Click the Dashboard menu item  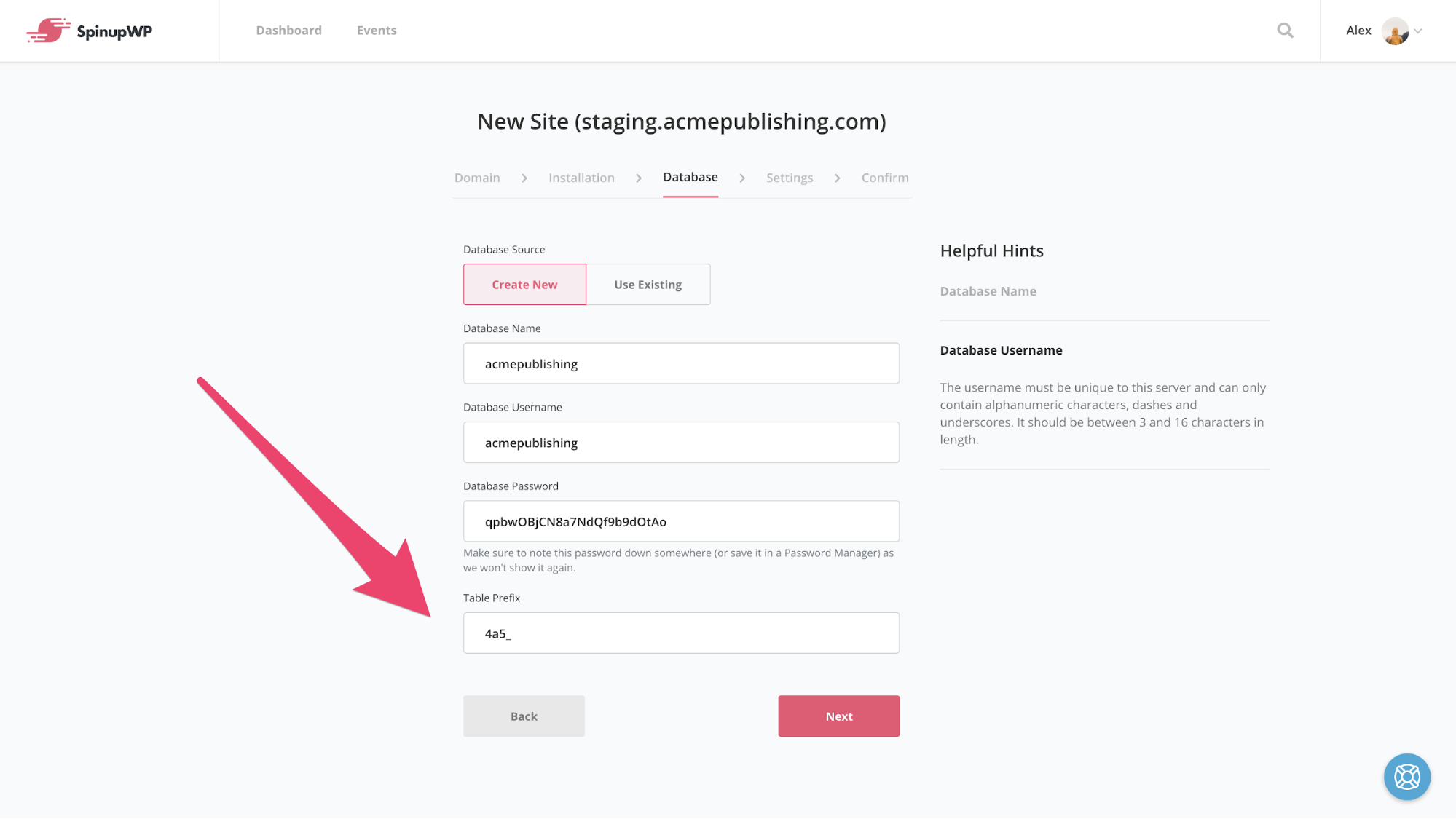[289, 30]
